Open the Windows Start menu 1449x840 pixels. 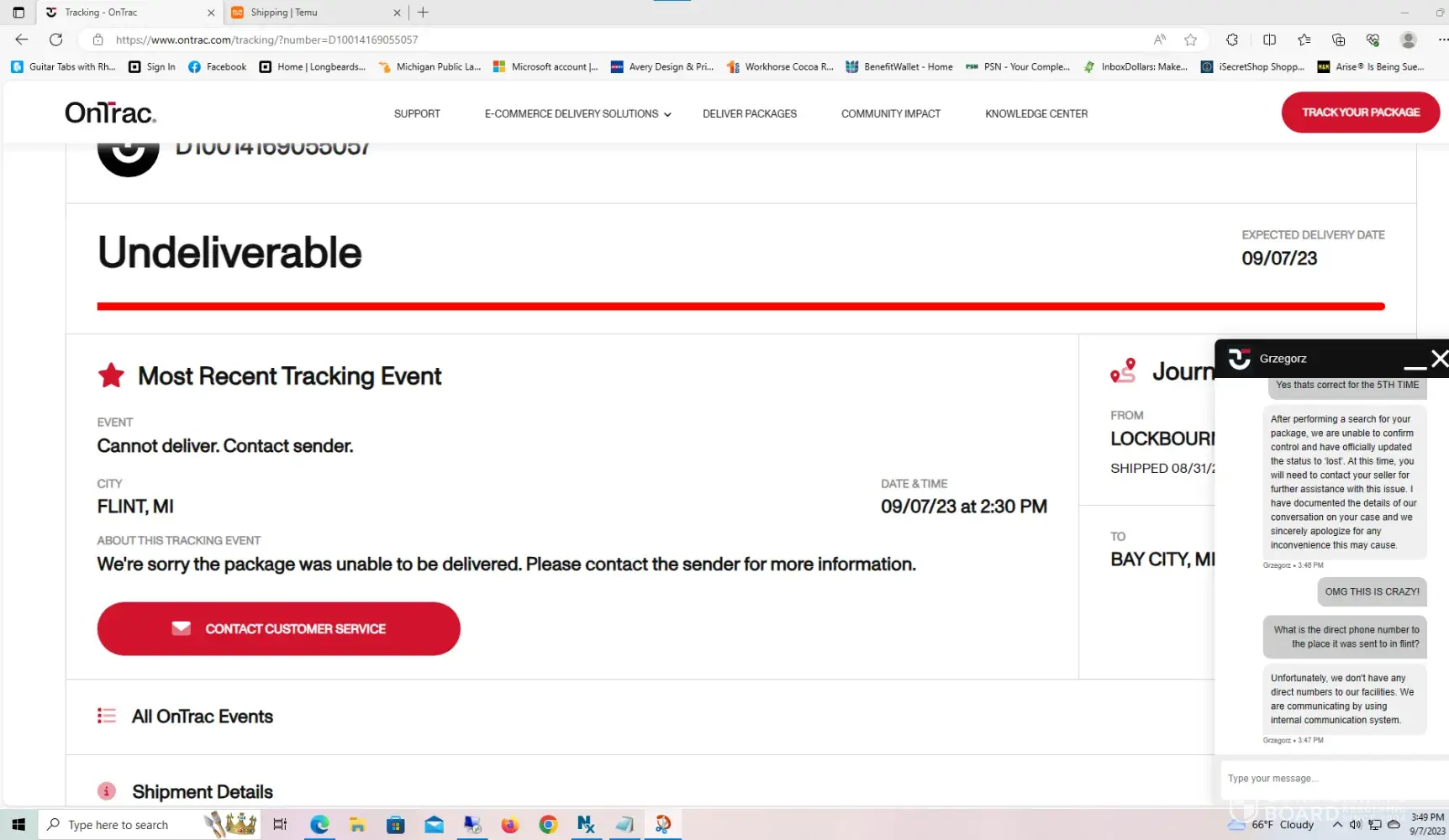click(18, 825)
